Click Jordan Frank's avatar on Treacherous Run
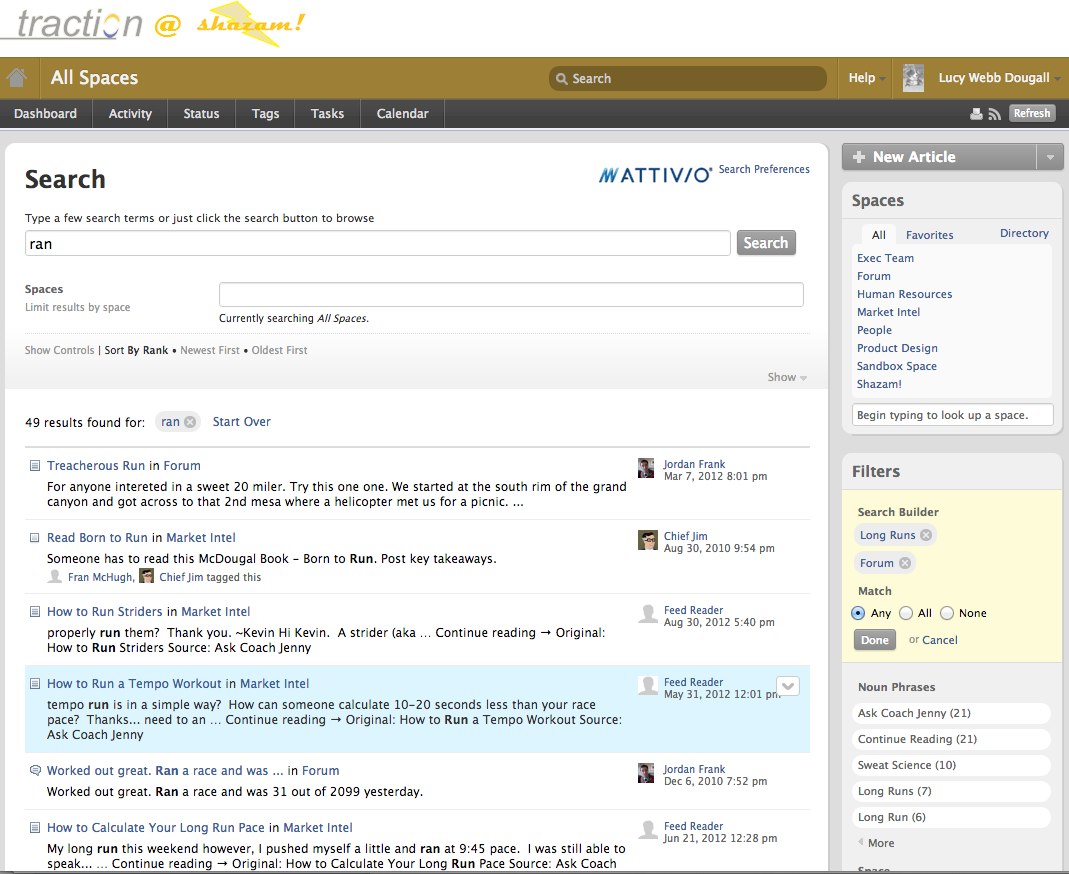Image resolution: width=1069 pixels, height=874 pixels. (x=647, y=468)
